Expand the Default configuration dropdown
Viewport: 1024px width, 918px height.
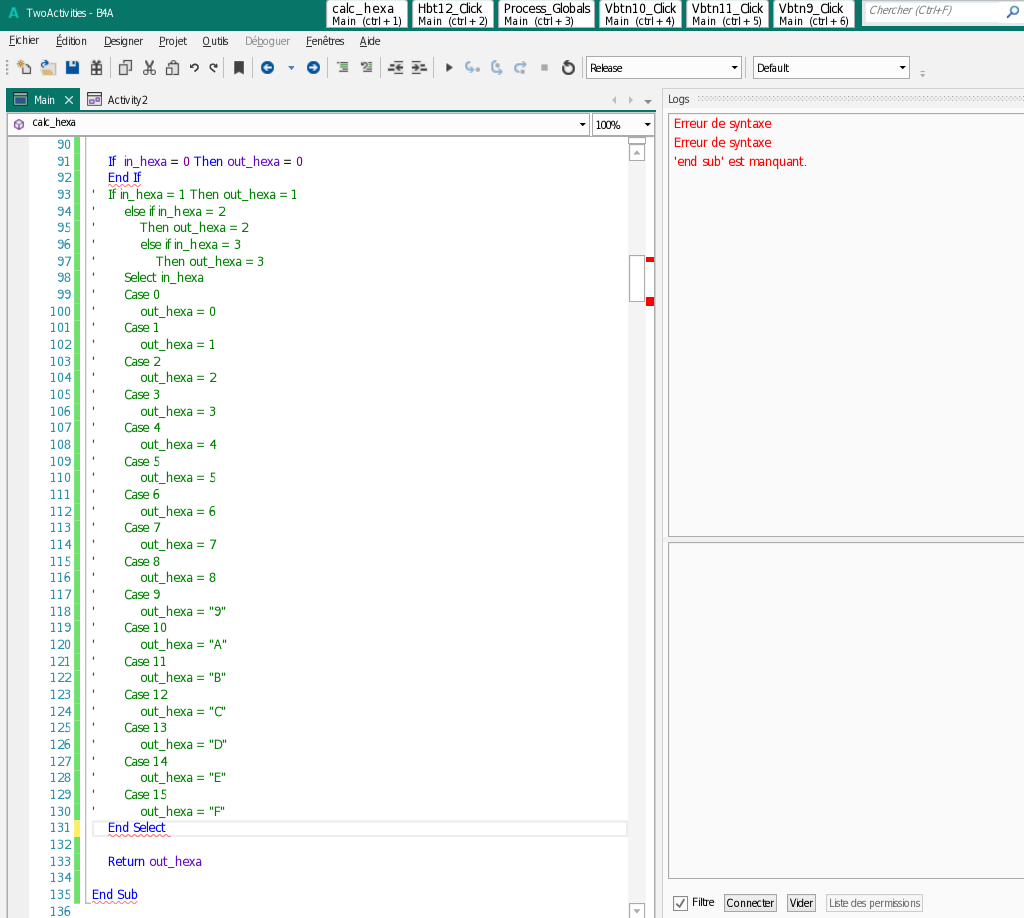tap(902, 68)
